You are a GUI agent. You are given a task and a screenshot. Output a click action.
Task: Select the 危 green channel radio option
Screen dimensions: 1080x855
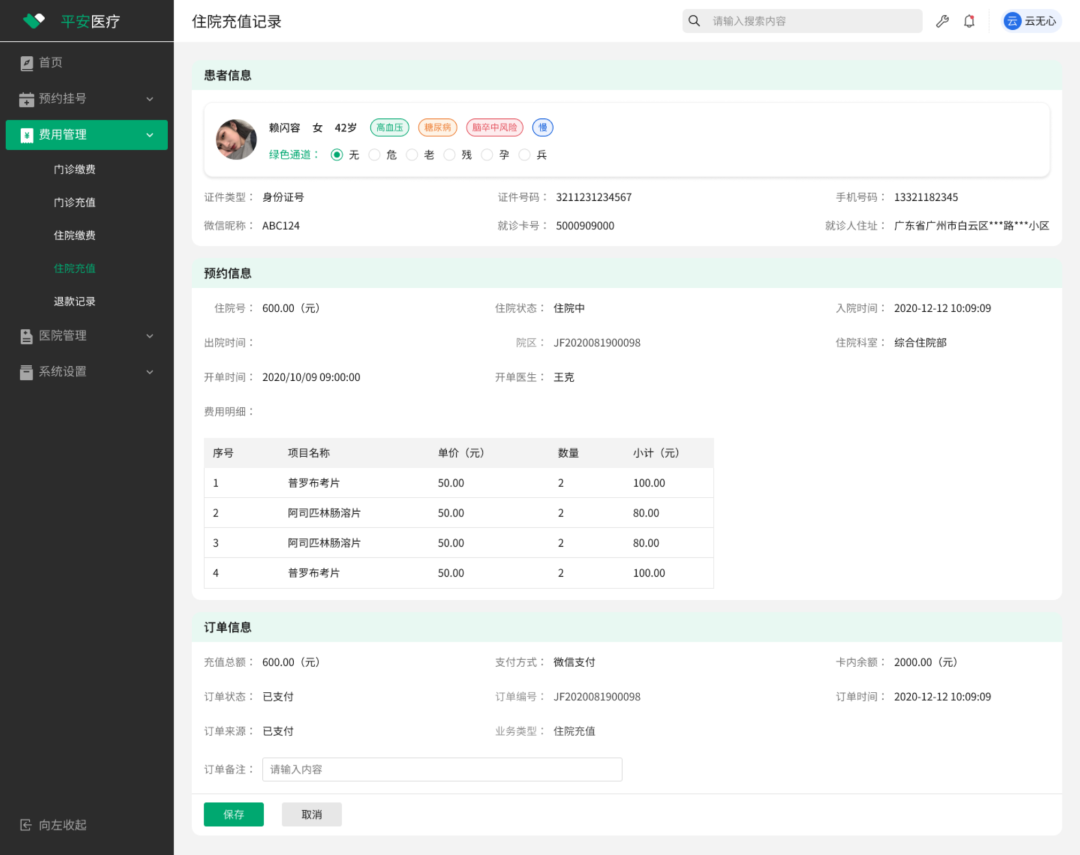[375, 155]
